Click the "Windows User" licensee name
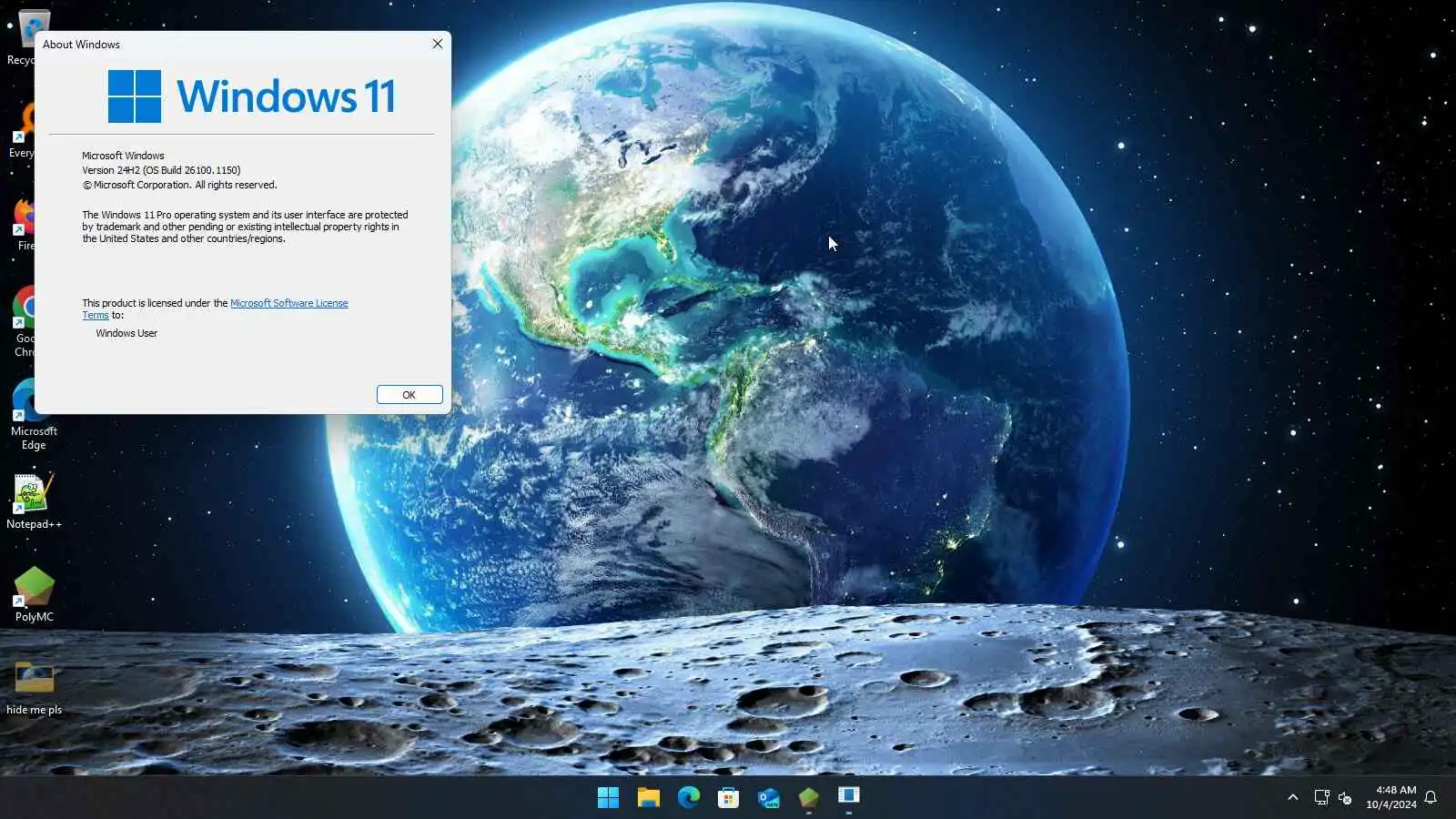 pyautogui.click(x=126, y=333)
